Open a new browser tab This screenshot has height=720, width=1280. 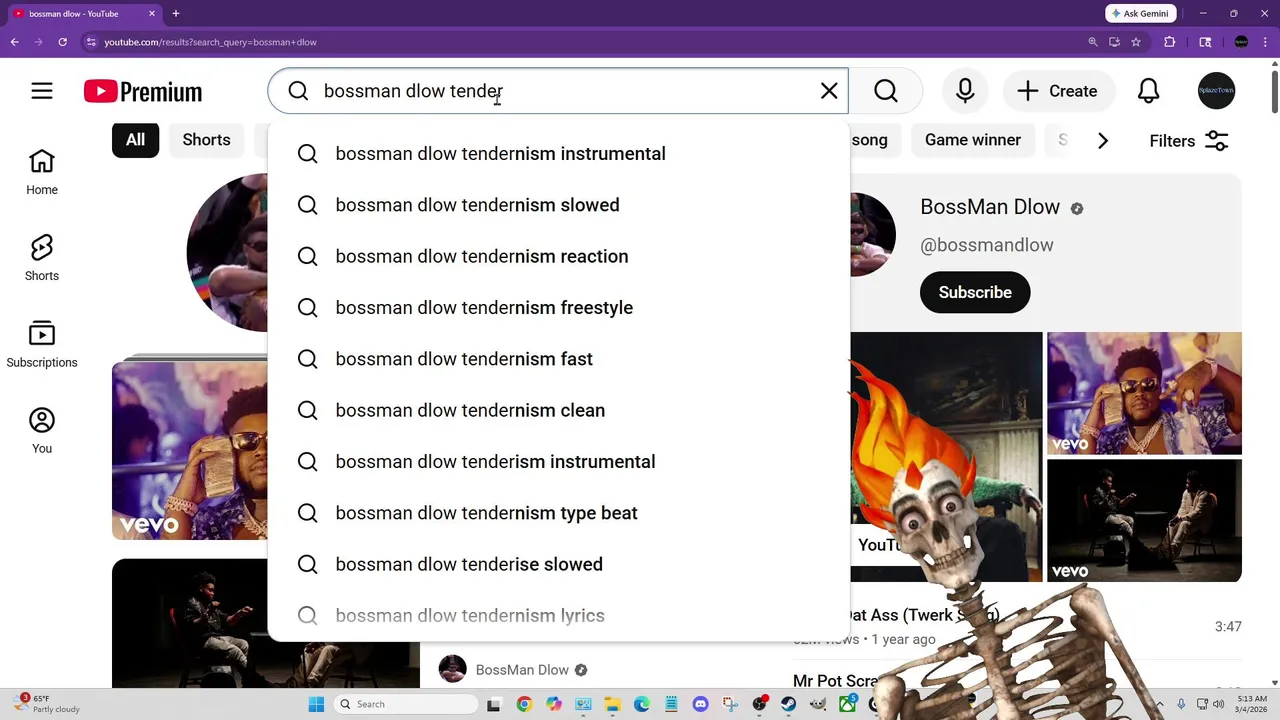(x=175, y=13)
